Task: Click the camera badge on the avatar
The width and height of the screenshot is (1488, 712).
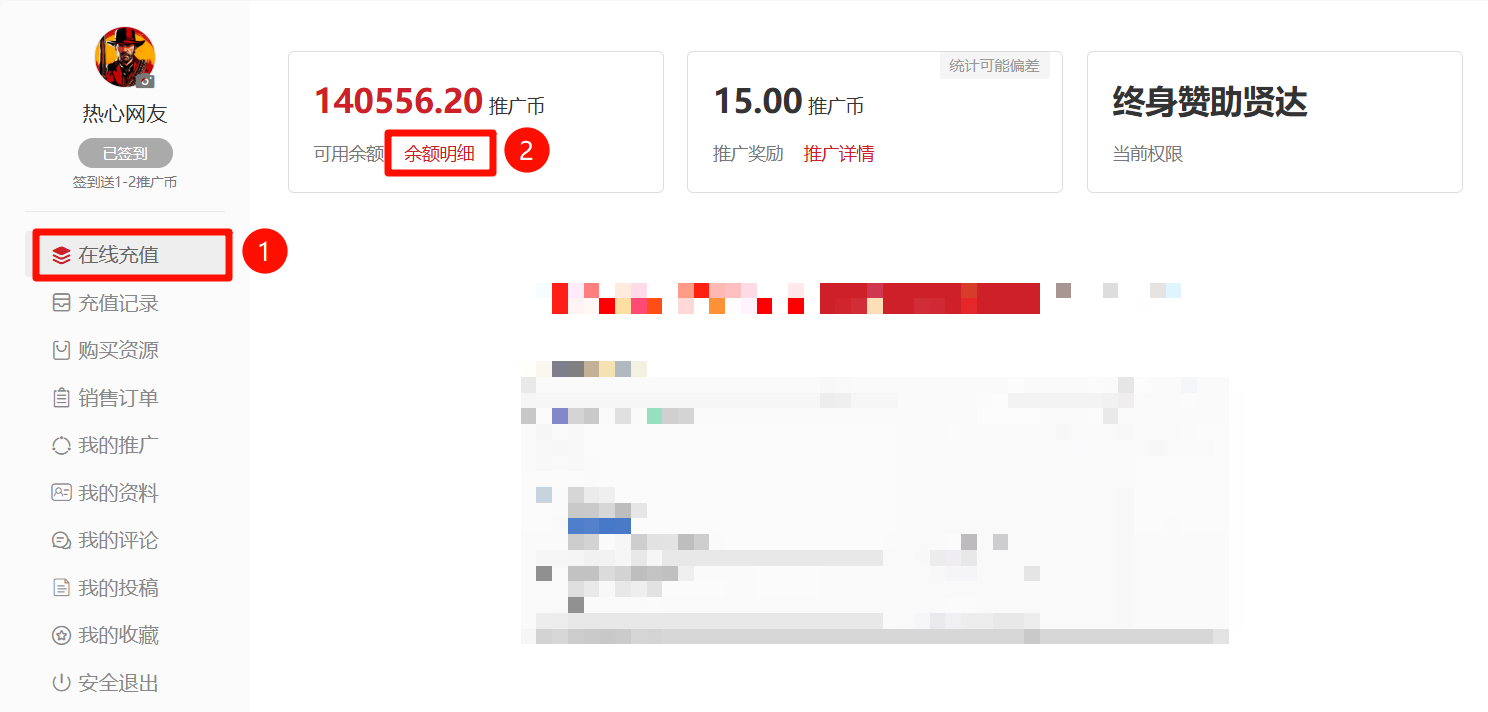Action: pyautogui.click(x=146, y=80)
